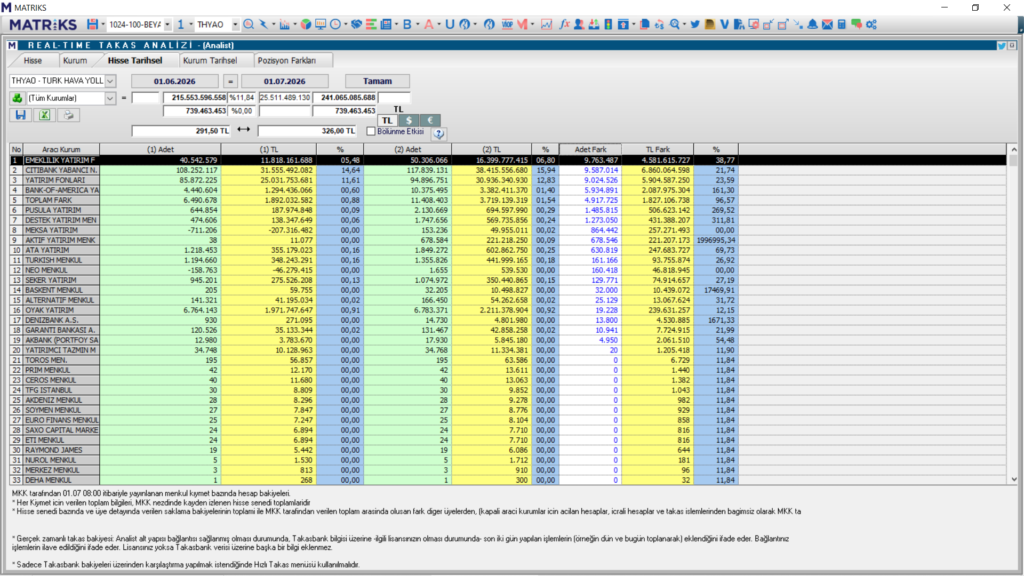Click the magnifier search icon in toolbar

click(248, 24)
